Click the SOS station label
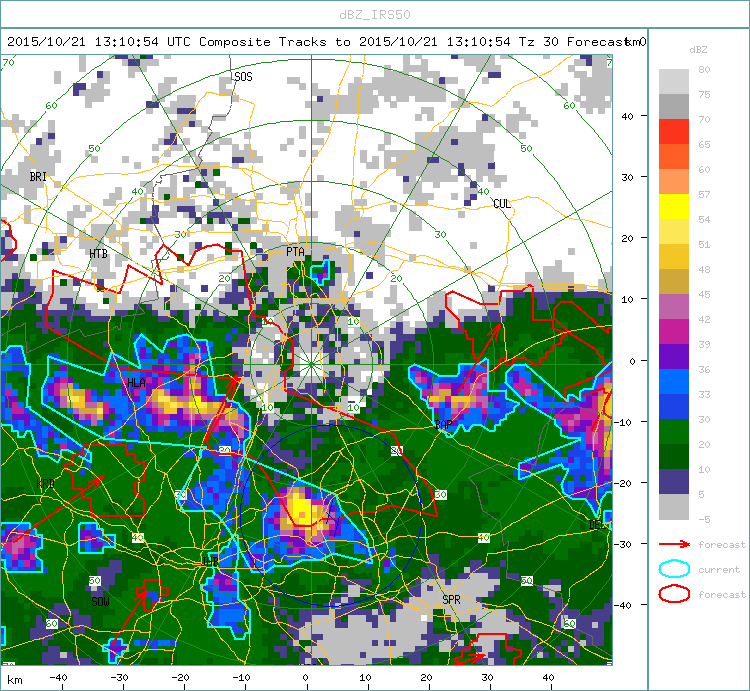This screenshot has height=691, width=750. click(243, 77)
